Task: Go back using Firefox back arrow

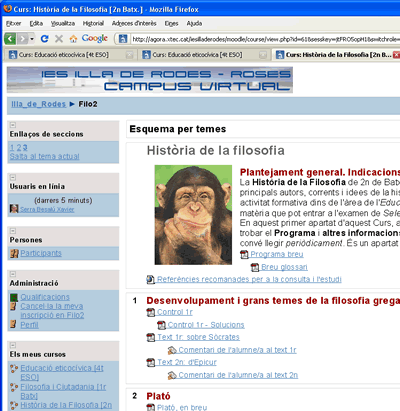Action: (x=10, y=39)
